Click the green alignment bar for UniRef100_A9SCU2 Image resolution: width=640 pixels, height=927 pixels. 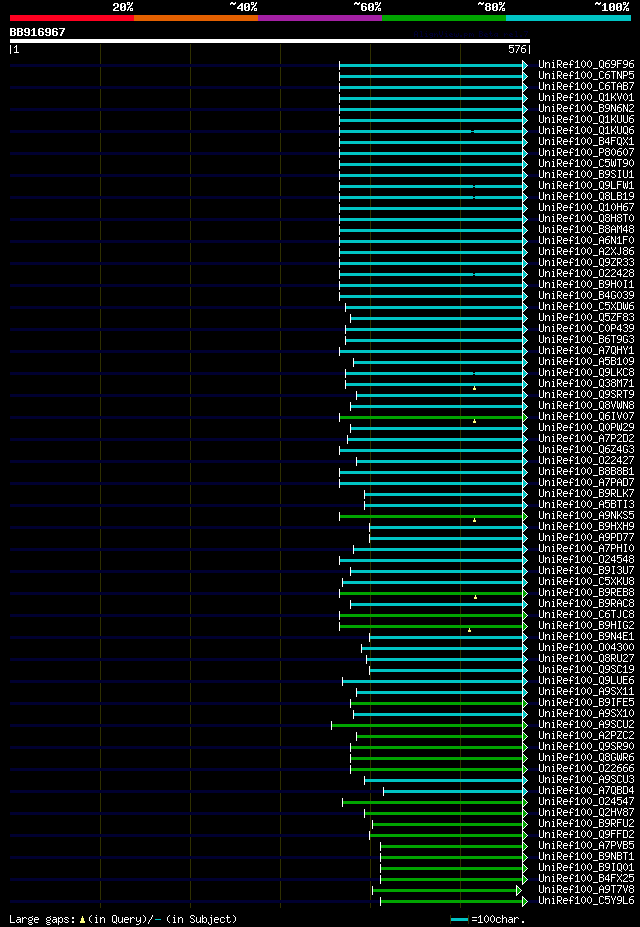point(427,725)
